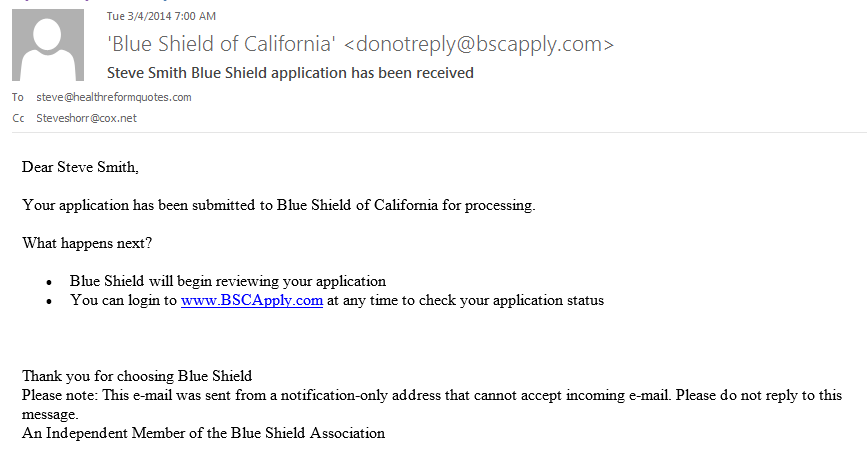Click the bullet point beside 'Blue Shield will begin'
The width and height of the screenshot is (867, 474).
[49, 283]
